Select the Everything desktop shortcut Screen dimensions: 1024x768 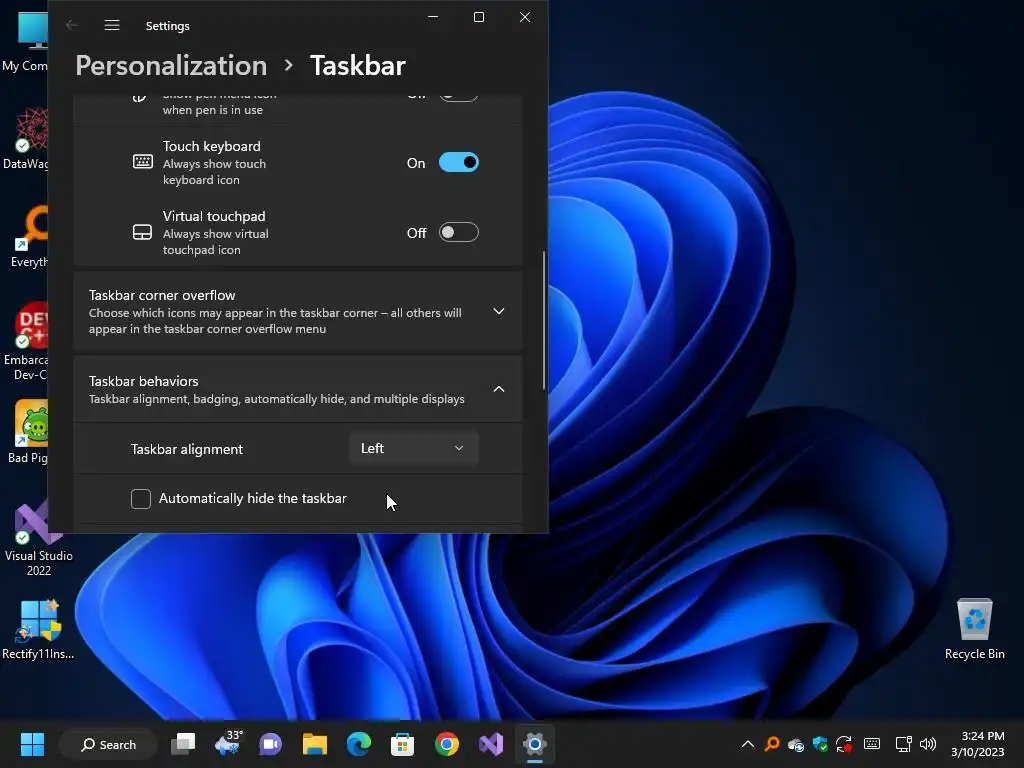27,236
